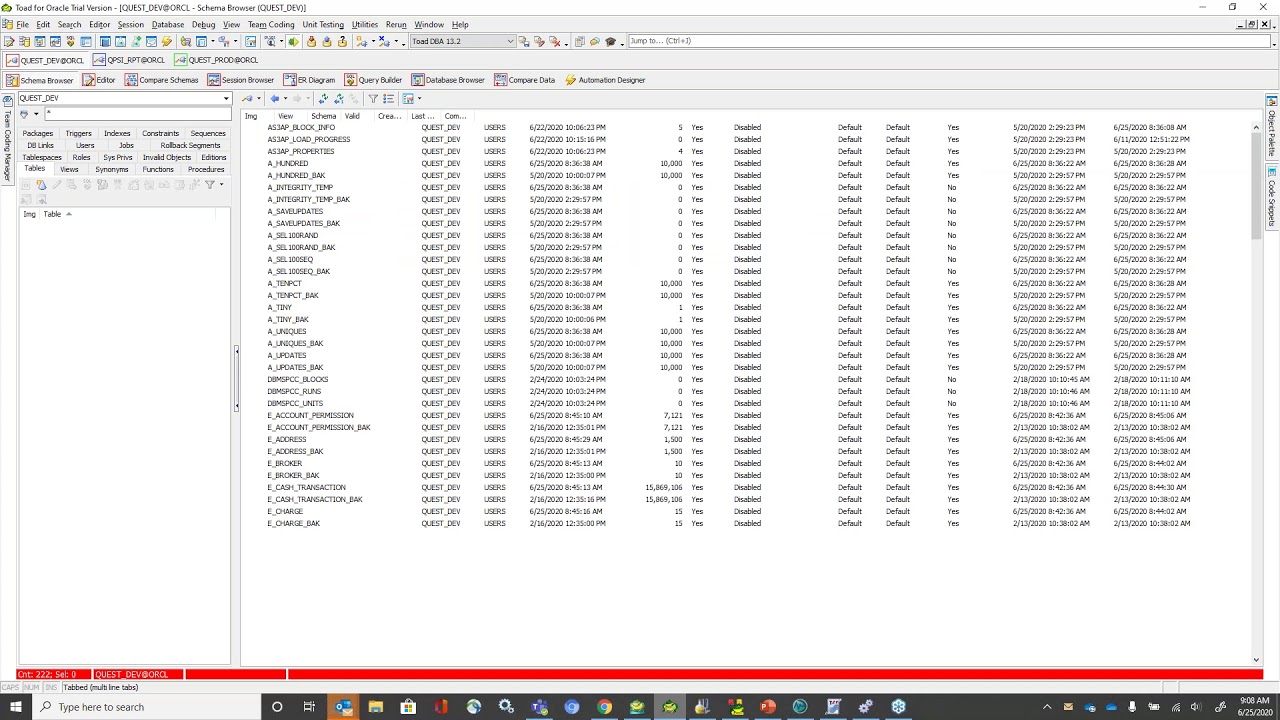The image size is (1280, 720).
Task: Open the Toad DBA 13.2 workspace dropdown
Action: click(x=510, y=41)
